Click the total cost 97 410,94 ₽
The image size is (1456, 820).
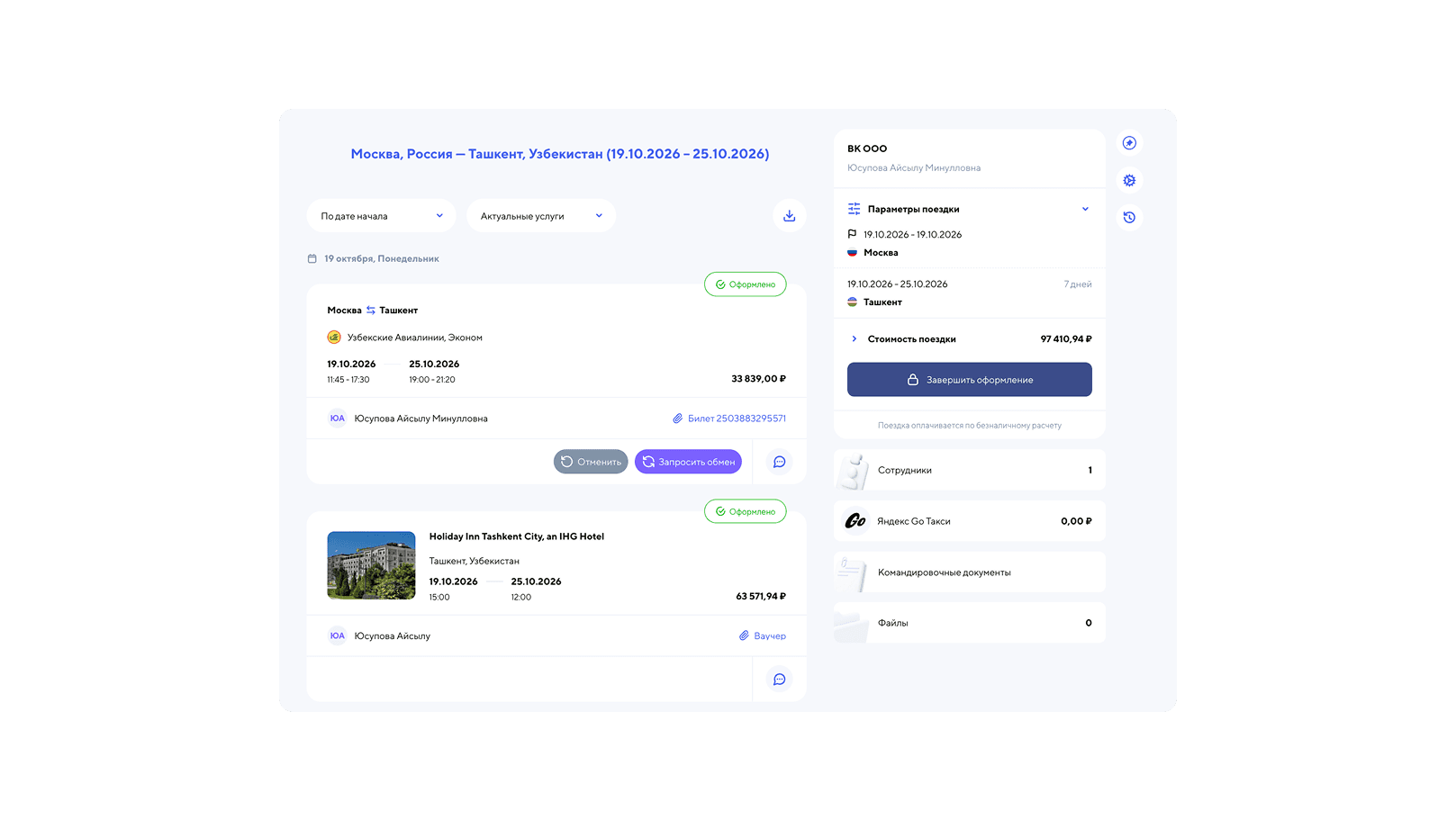(1066, 339)
